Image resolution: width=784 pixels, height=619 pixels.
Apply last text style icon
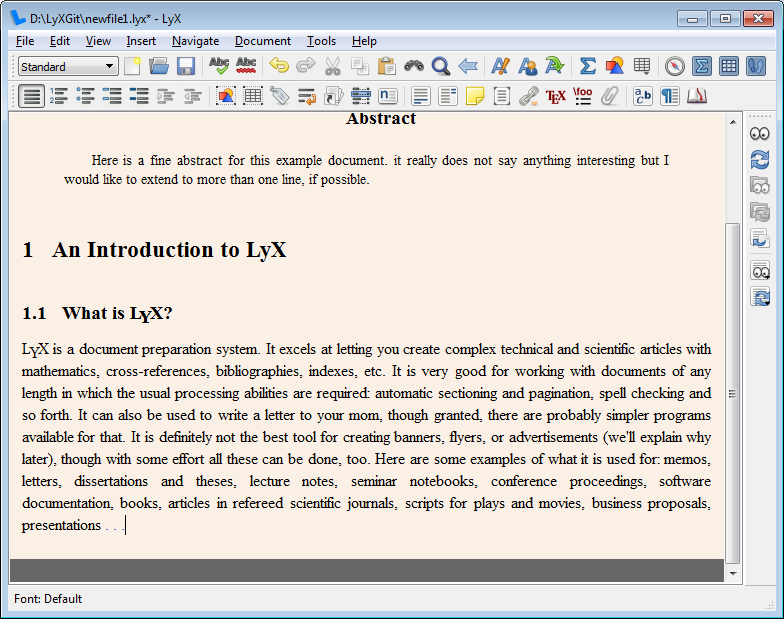pyautogui.click(x=554, y=66)
